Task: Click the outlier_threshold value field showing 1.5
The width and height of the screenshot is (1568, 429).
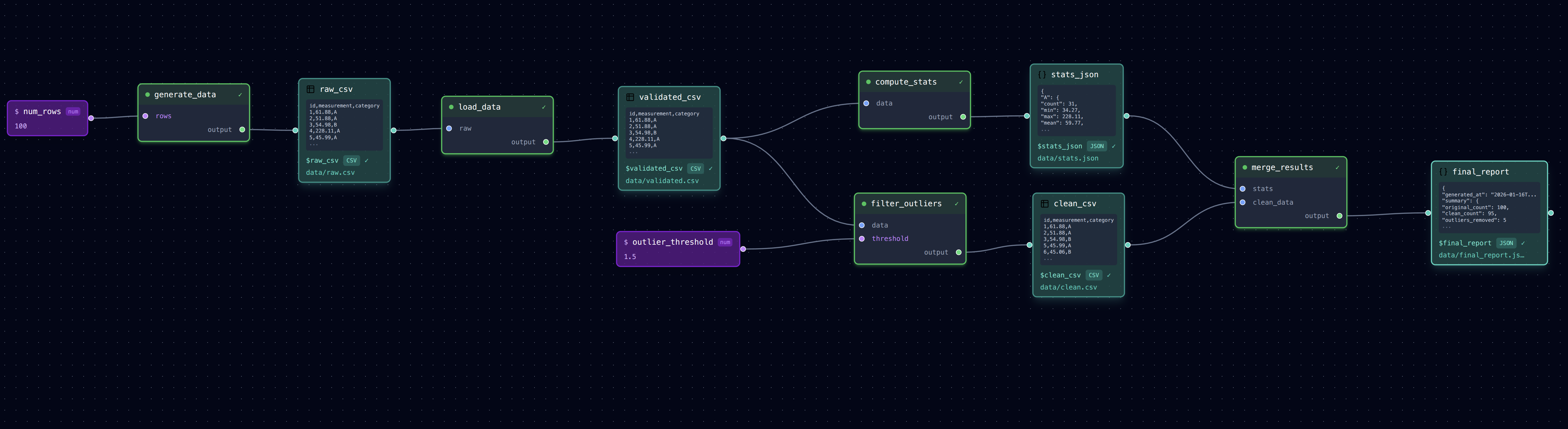Action: (x=630, y=257)
